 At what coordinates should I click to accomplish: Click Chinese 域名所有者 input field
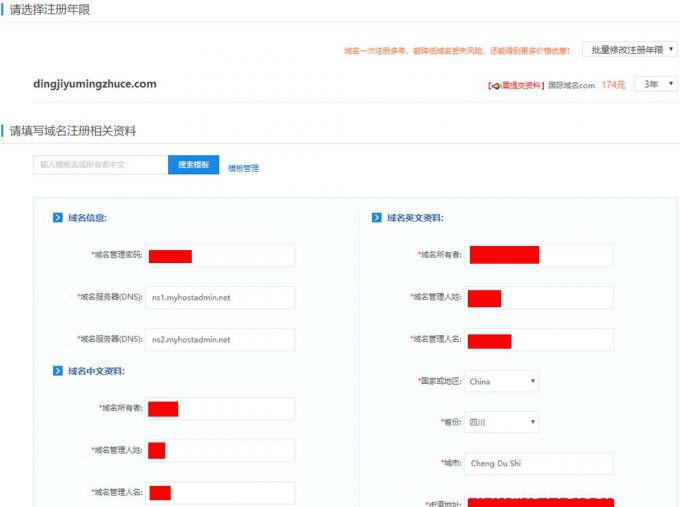coord(220,409)
